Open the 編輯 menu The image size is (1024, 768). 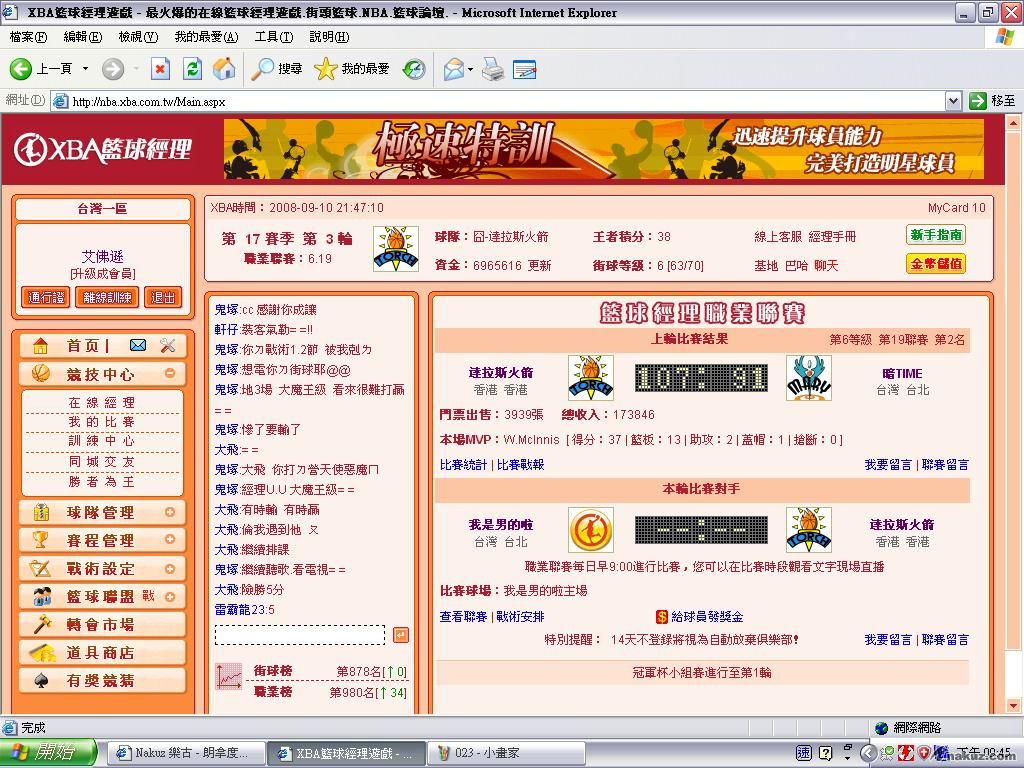pyautogui.click(x=83, y=37)
